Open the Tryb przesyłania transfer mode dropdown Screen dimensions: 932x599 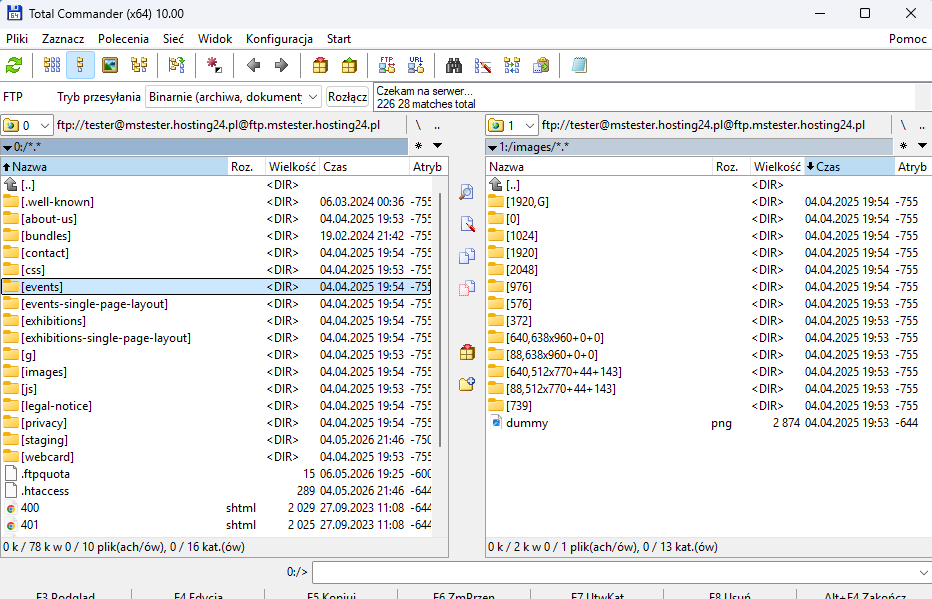(x=234, y=97)
